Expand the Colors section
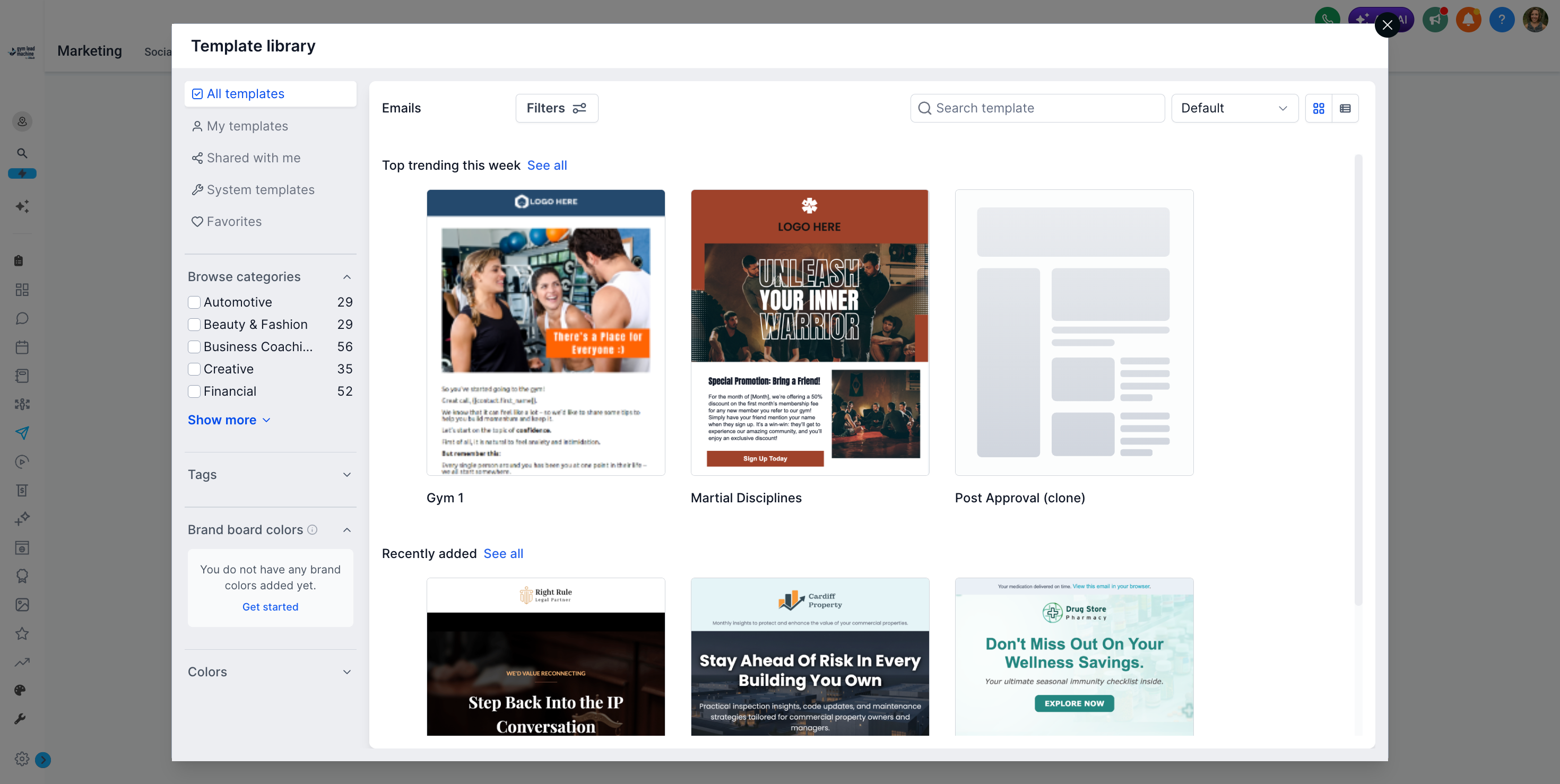The width and height of the screenshot is (1560, 784). pos(347,672)
